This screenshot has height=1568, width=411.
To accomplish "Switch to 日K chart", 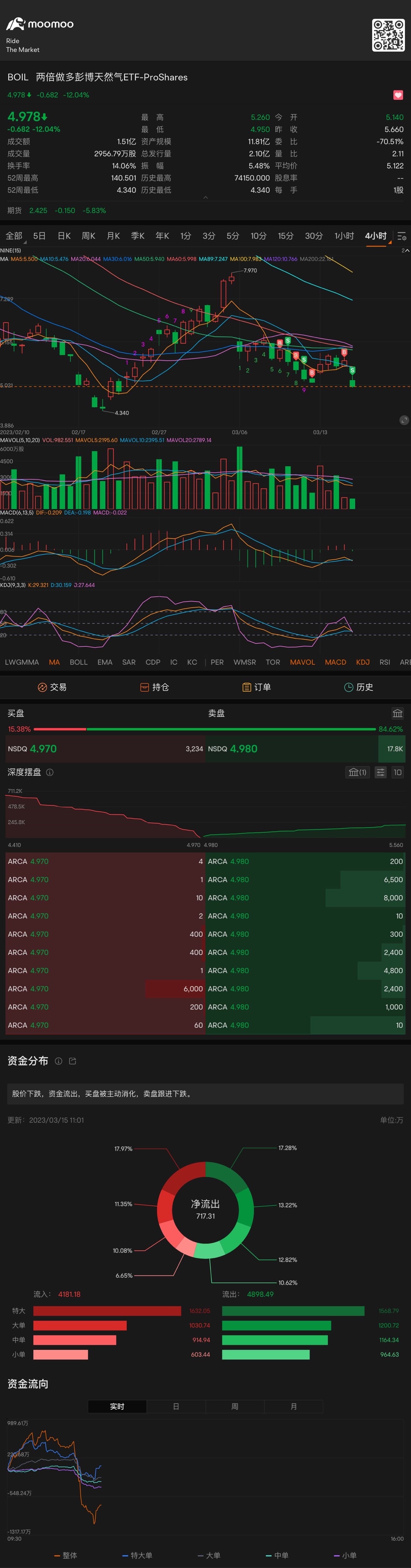I will 64,236.
